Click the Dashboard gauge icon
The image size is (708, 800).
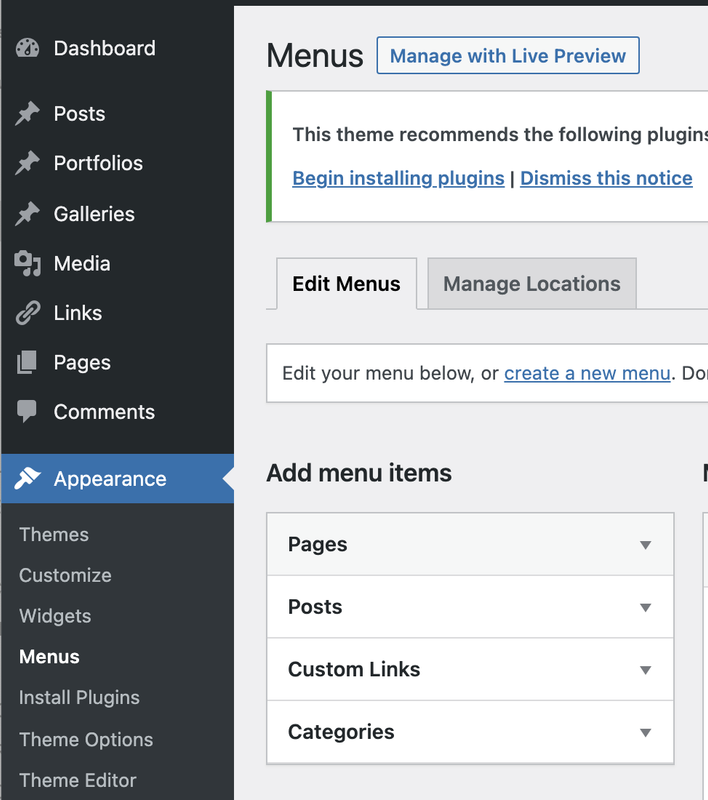[28, 48]
